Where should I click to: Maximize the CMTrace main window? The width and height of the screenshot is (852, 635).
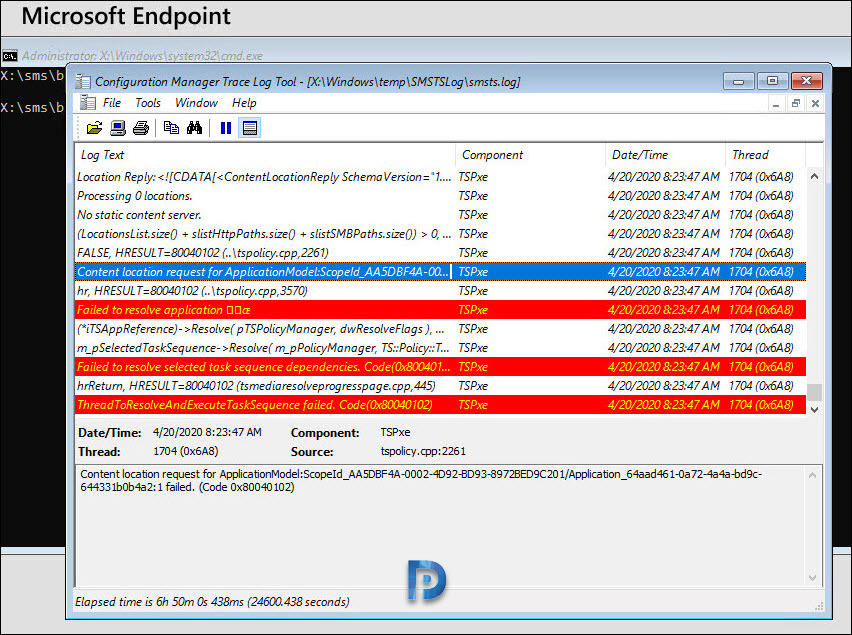772,81
